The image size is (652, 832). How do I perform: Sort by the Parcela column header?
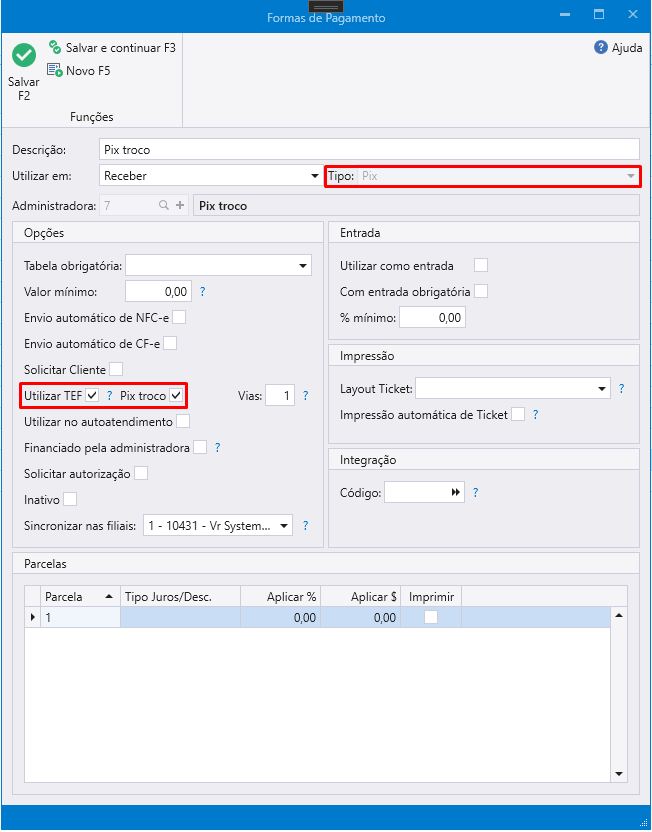[80, 597]
